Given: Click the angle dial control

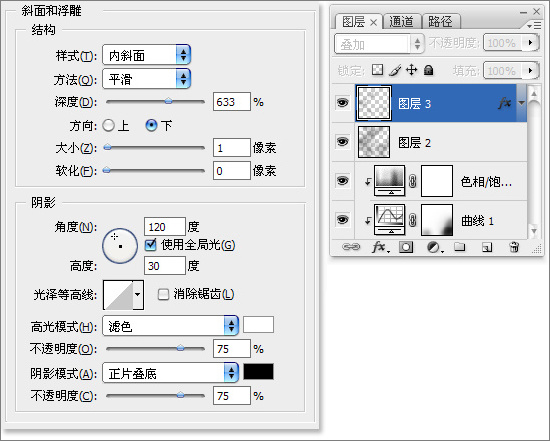Looking at the screenshot, I should pyautogui.click(x=120, y=246).
